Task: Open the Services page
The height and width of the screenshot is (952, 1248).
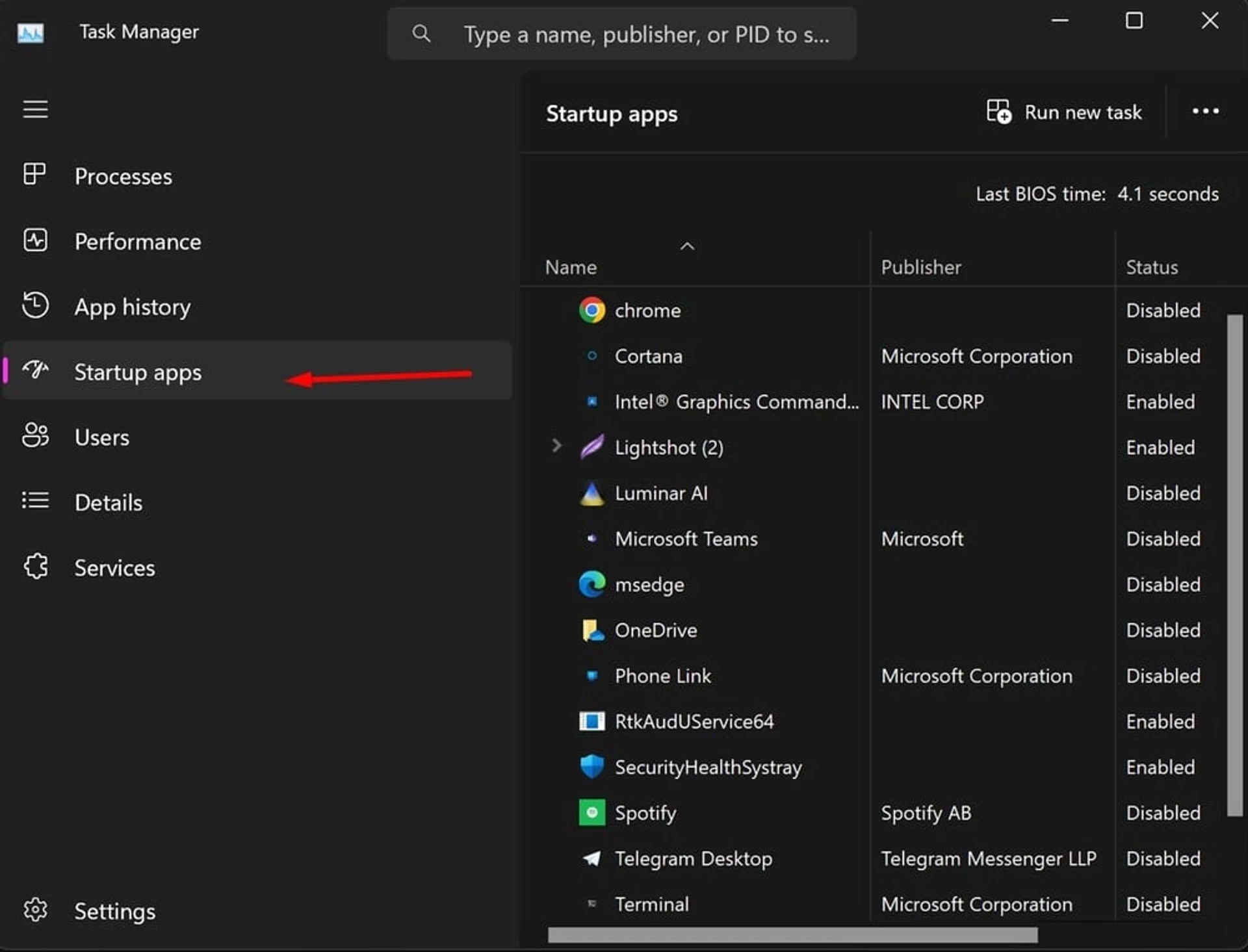Action: tap(258, 567)
